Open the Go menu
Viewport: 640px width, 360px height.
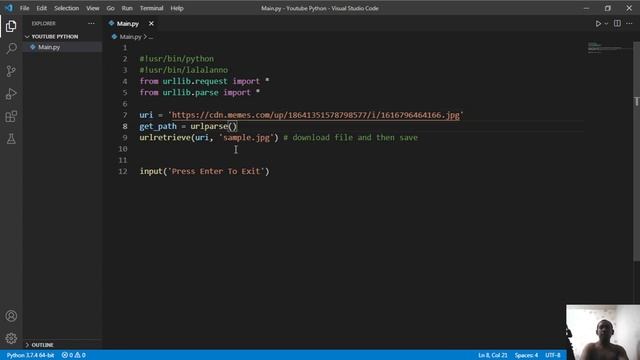click(x=111, y=8)
